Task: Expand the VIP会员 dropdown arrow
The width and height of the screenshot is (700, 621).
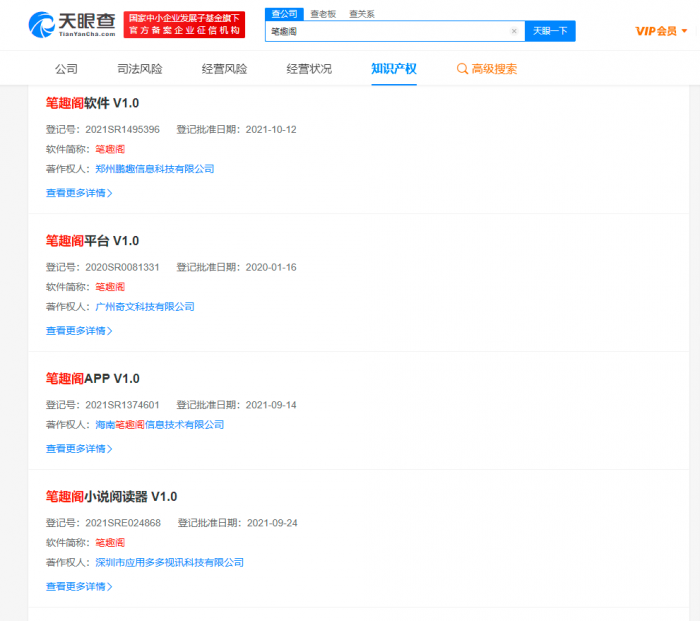Action: click(684, 31)
